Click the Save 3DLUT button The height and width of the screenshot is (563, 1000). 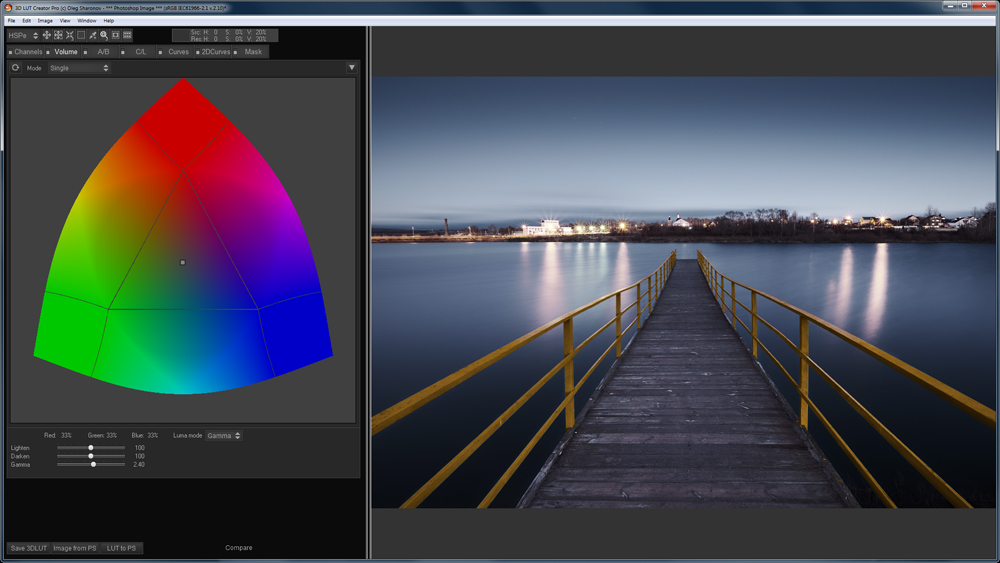(x=29, y=548)
